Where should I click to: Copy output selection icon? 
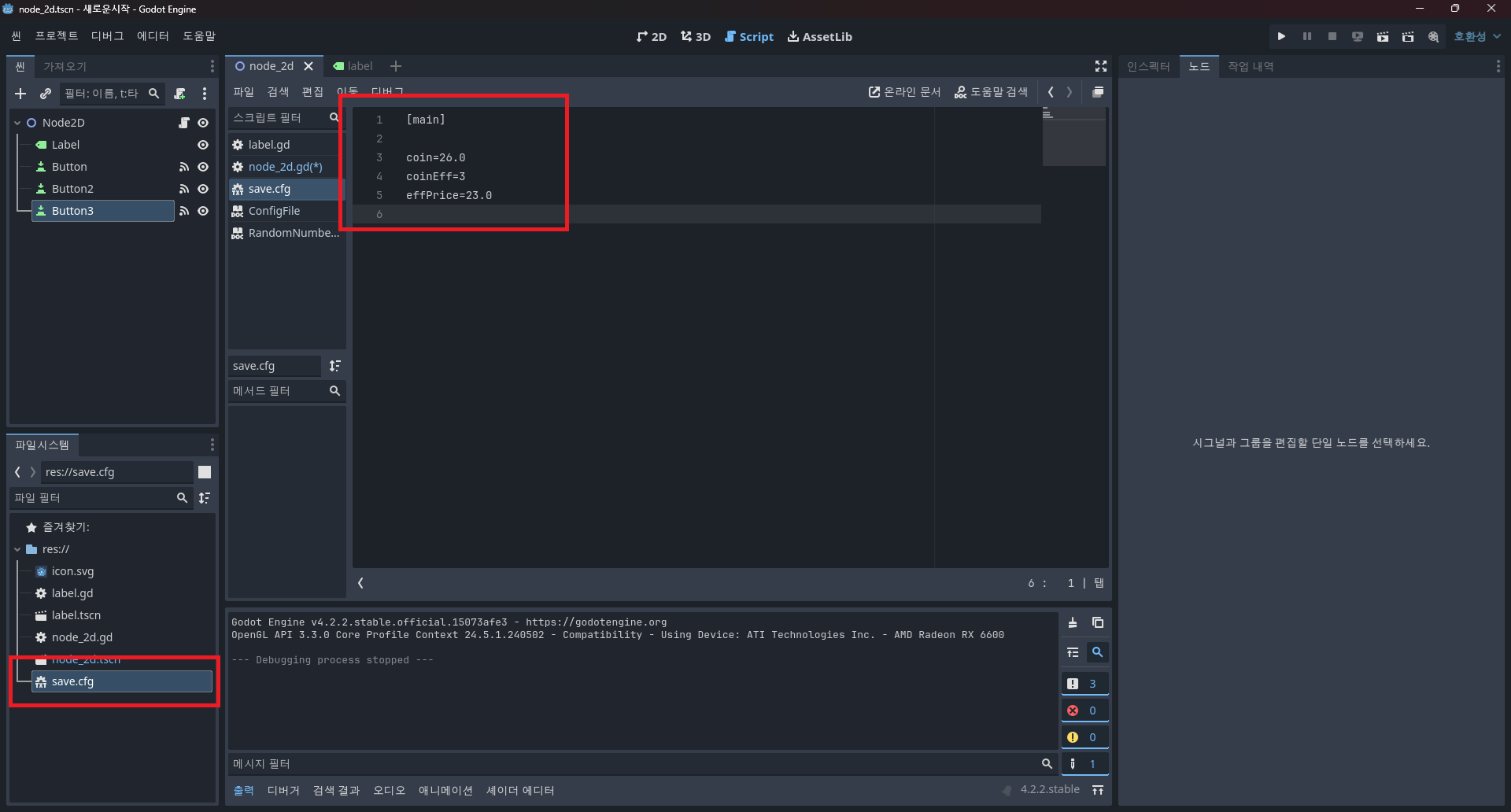[1098, 622]
